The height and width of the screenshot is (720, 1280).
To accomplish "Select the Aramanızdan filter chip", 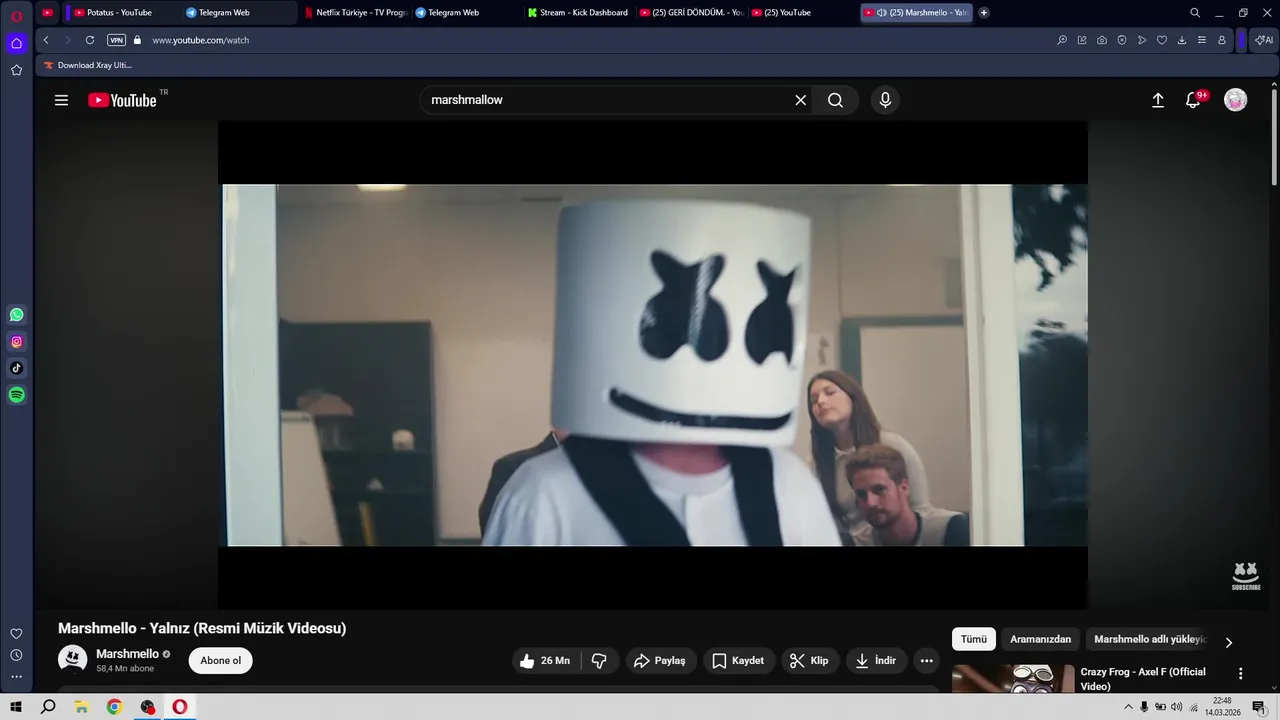I will (x=1040, y=639).
